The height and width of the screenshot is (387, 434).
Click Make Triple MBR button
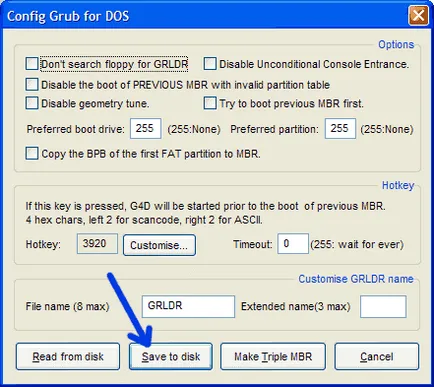tap(273, 357)
